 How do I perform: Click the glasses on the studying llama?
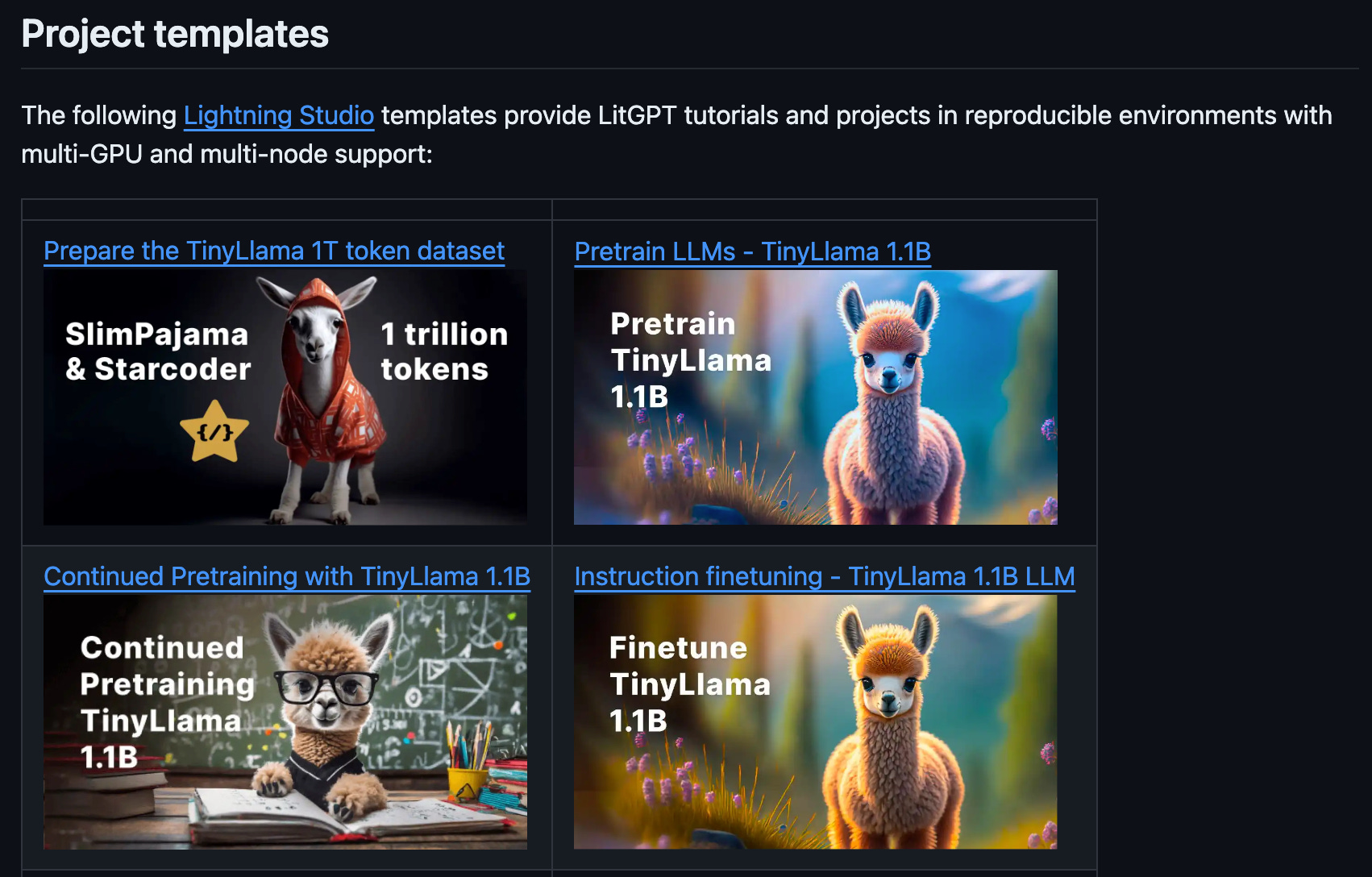point(326,687)
